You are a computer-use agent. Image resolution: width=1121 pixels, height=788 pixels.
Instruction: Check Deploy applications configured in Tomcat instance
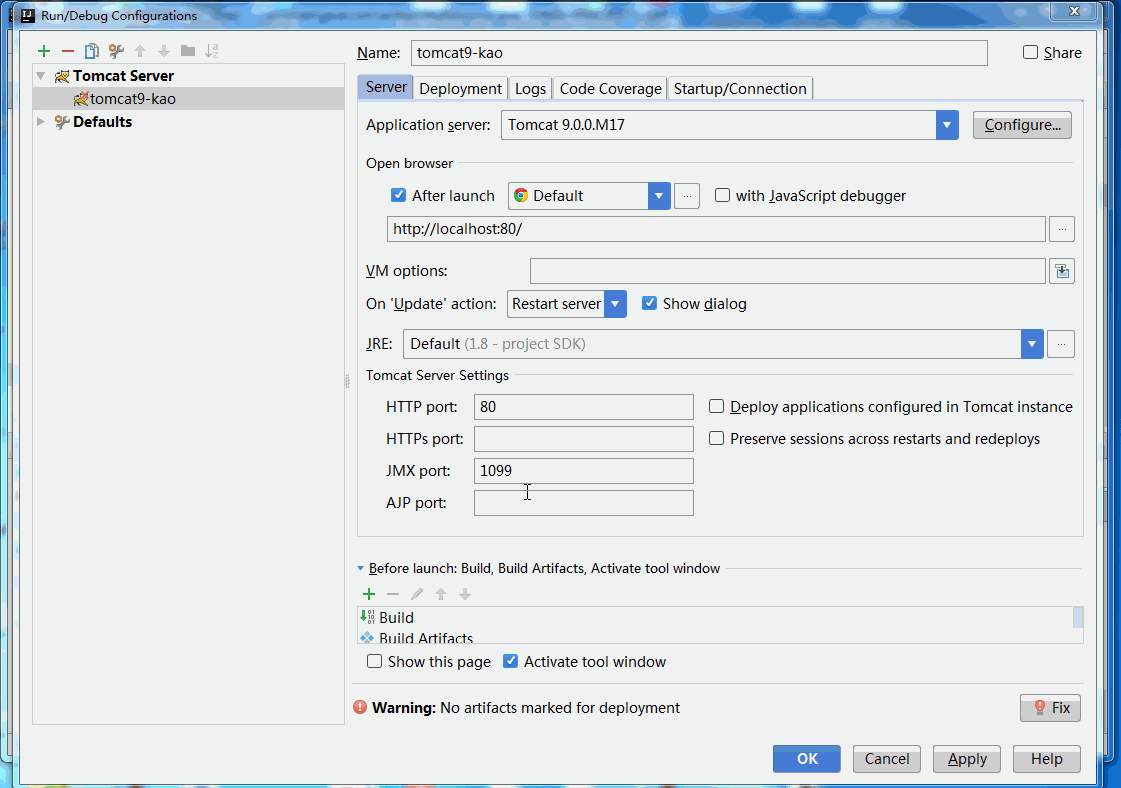point(716,406)
